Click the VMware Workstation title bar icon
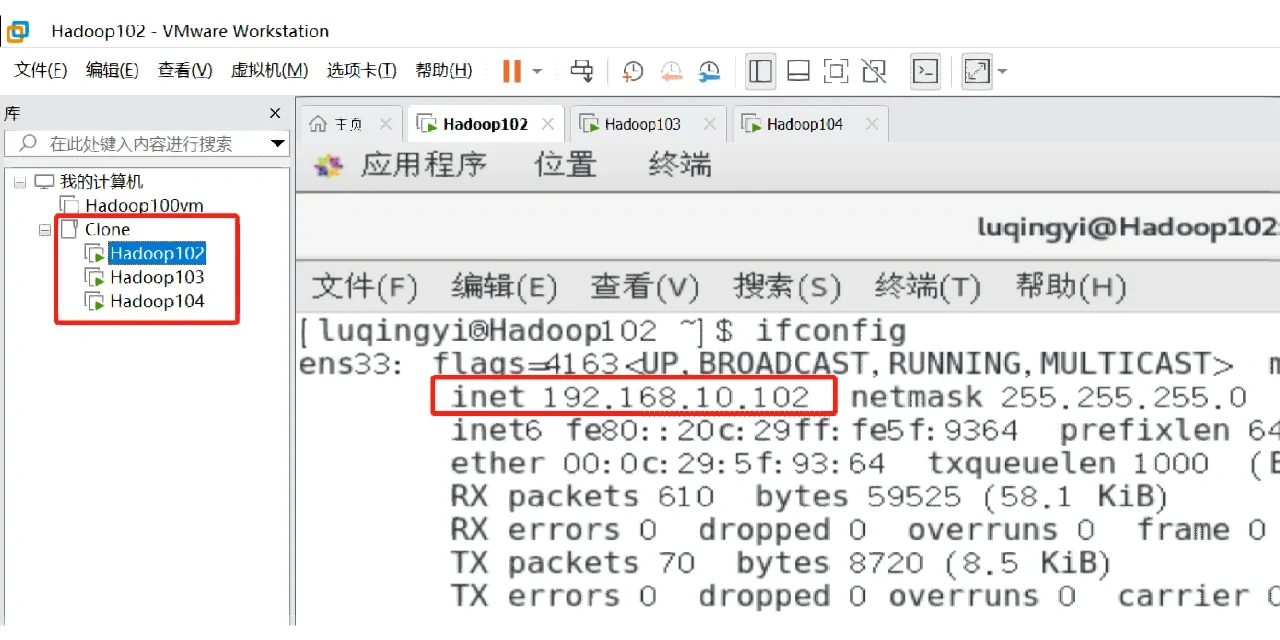The width and height of the screenshot is (1280, 640). click(x=17, y=31)
